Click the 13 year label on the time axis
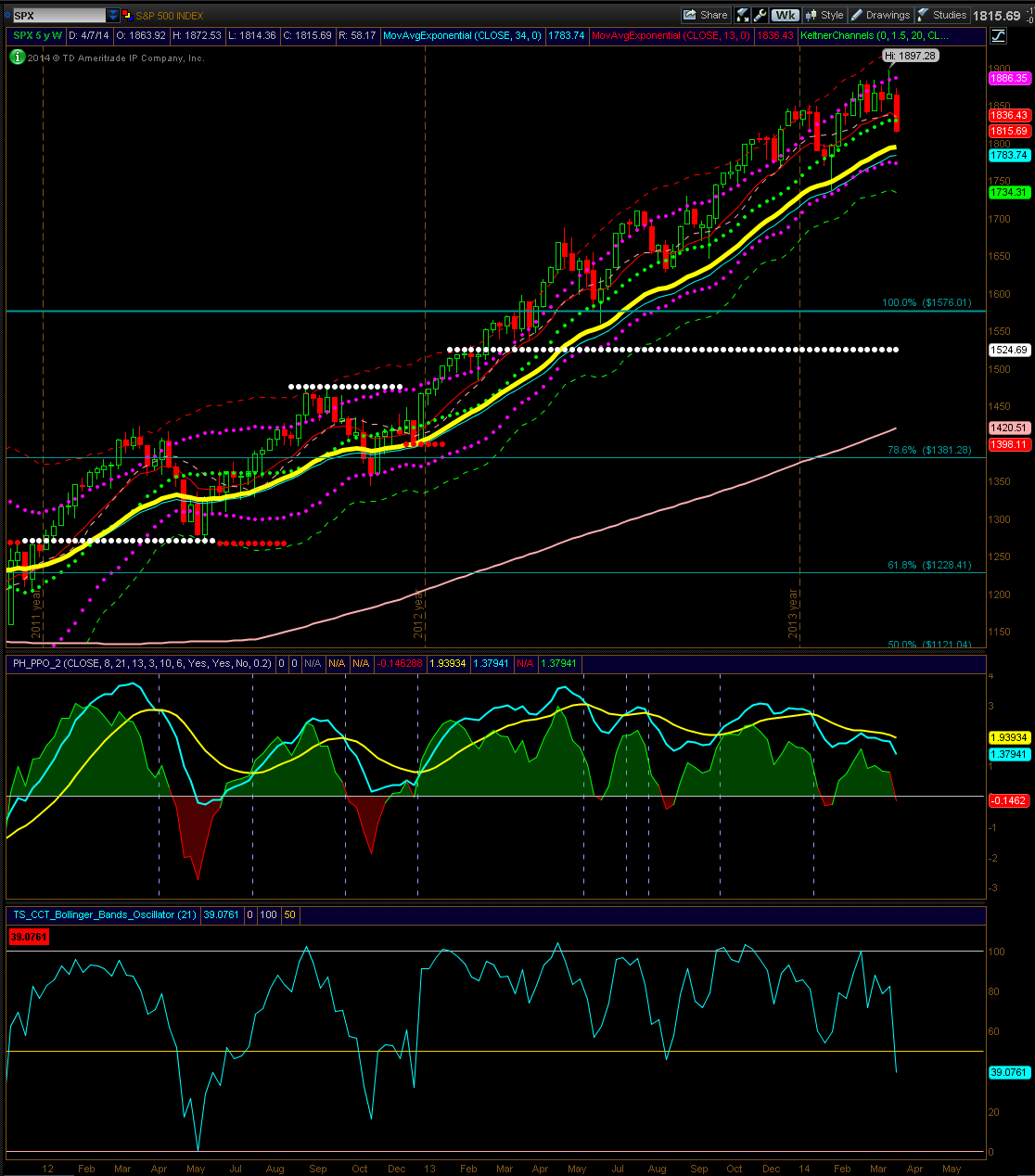The width and height of the screenshot is (1035, 1176). (x=430, y=1169)
